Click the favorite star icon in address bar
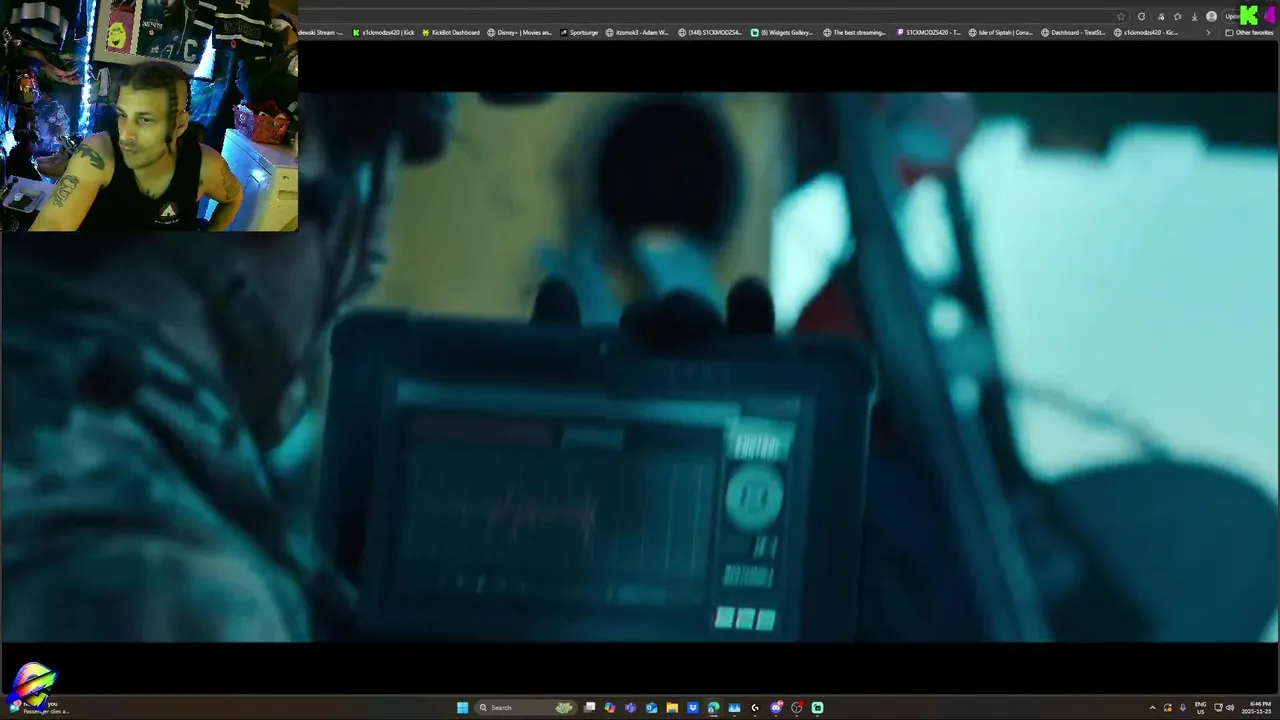This screenshot has width=1280, height=720. click(1121, 17)
